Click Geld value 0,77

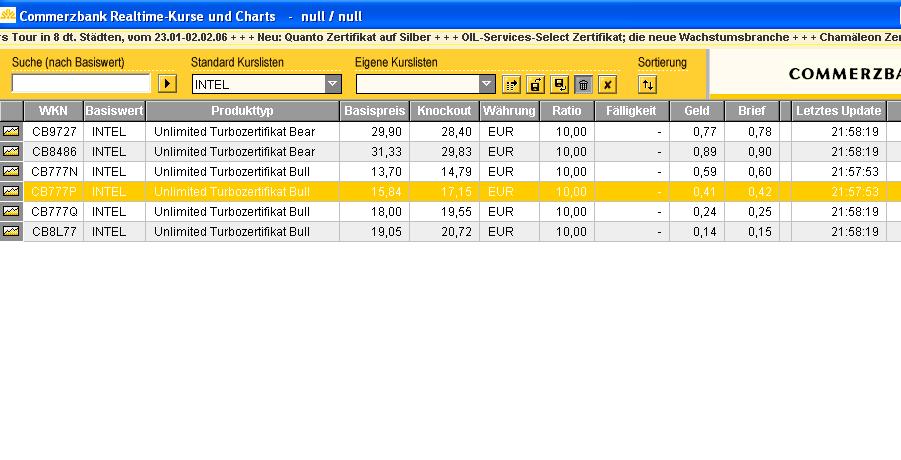[704, 132]
